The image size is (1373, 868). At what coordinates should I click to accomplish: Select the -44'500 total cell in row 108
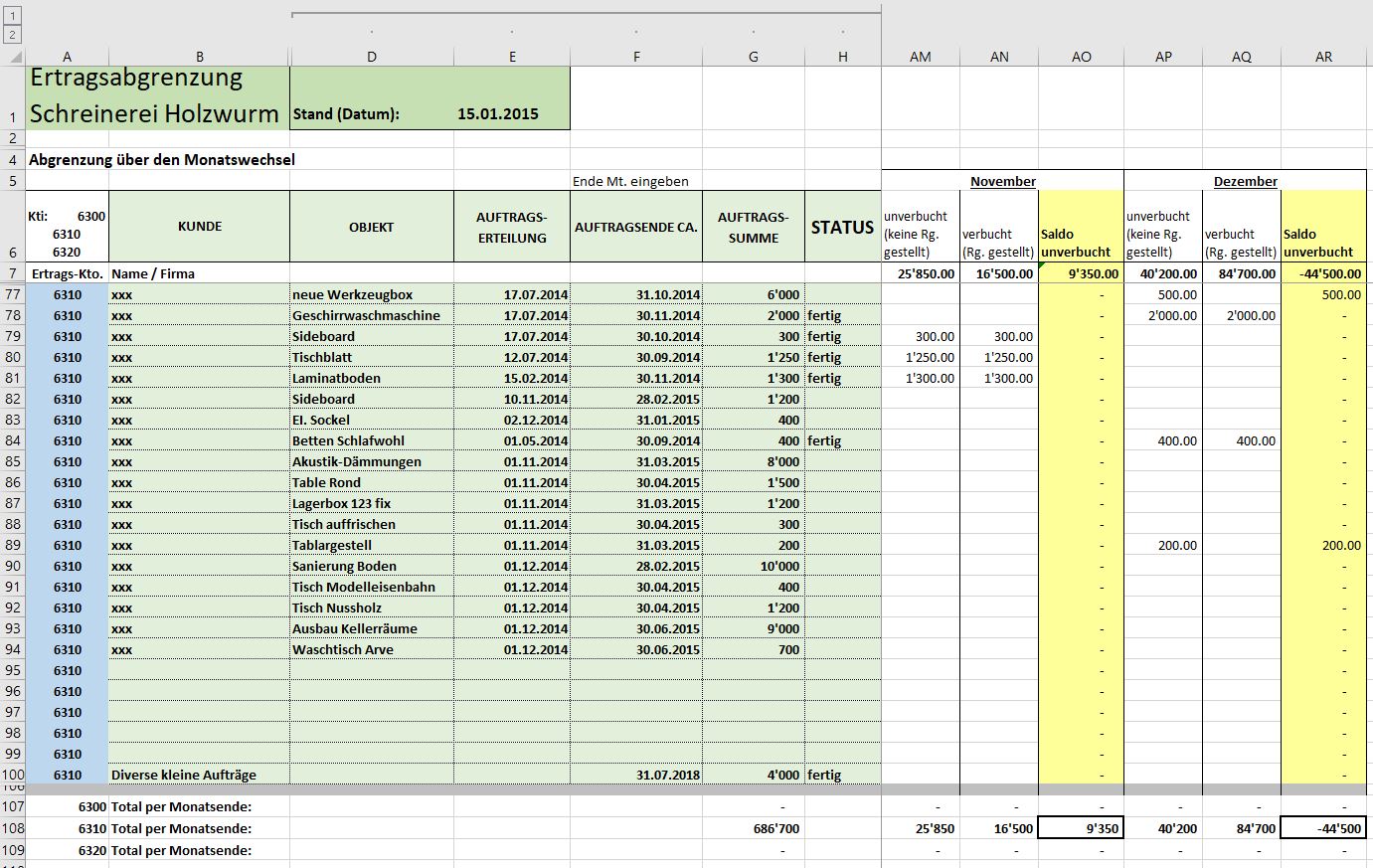[x=1323, y=828]
